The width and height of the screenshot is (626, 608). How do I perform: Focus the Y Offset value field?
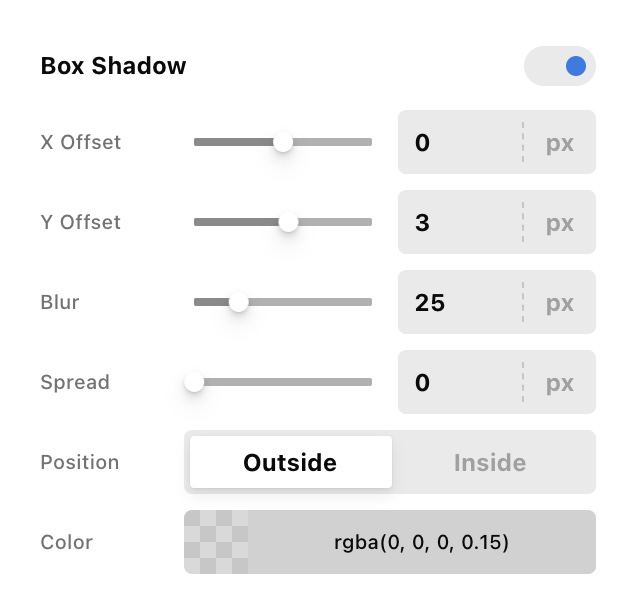coord(458,223)
